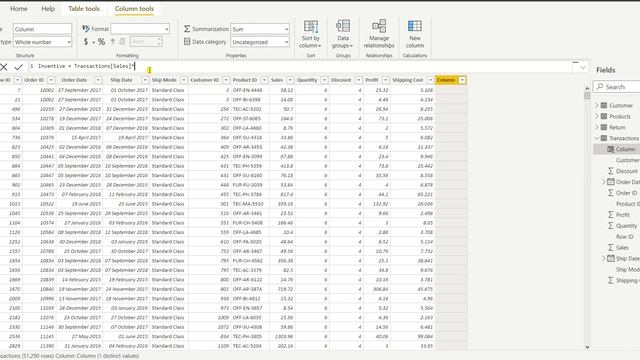Select the Transactions table icon in Fields
Screen dimensions: 640x360
pyautogui.click(x=604, y=138)
